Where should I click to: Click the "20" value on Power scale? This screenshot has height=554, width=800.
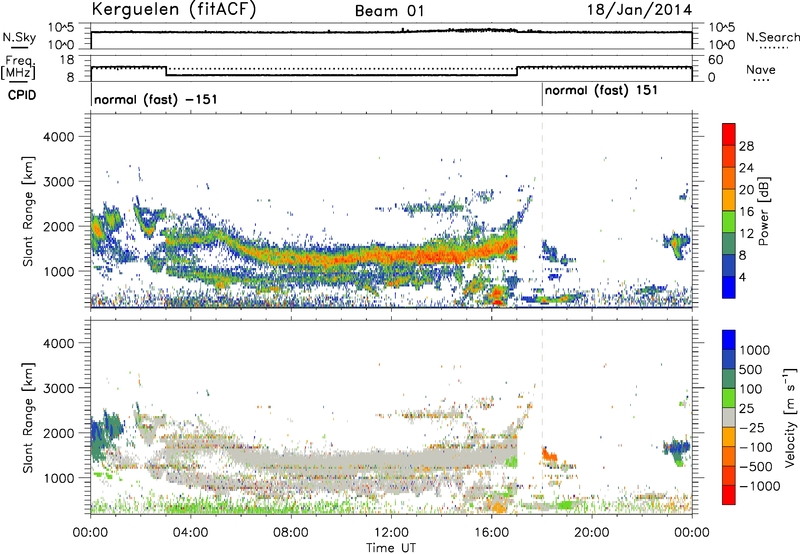746,190
